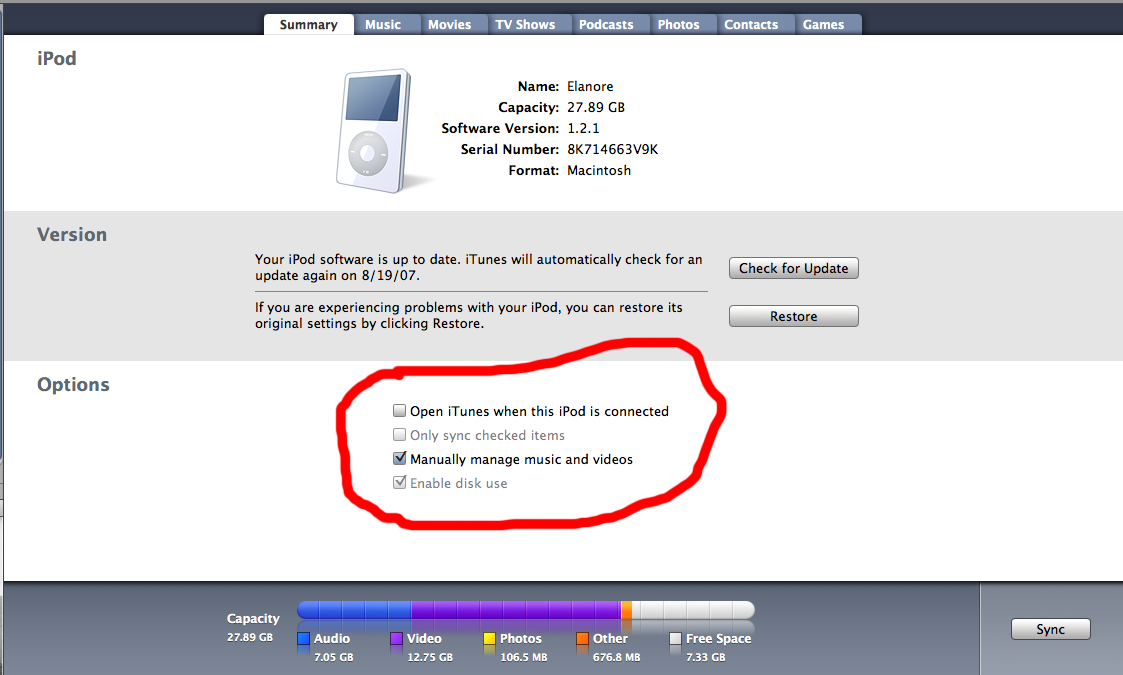The width and height of the screenshot is (1123, 675).
Task: Go to the Podcasts tab
Action: tap(607, 24)
